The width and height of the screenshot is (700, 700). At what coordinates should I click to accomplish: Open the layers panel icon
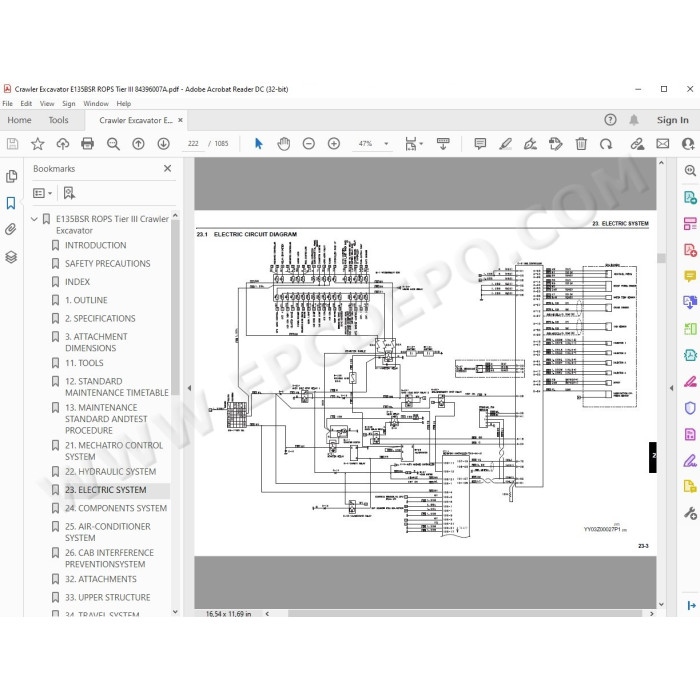[11, 257]
